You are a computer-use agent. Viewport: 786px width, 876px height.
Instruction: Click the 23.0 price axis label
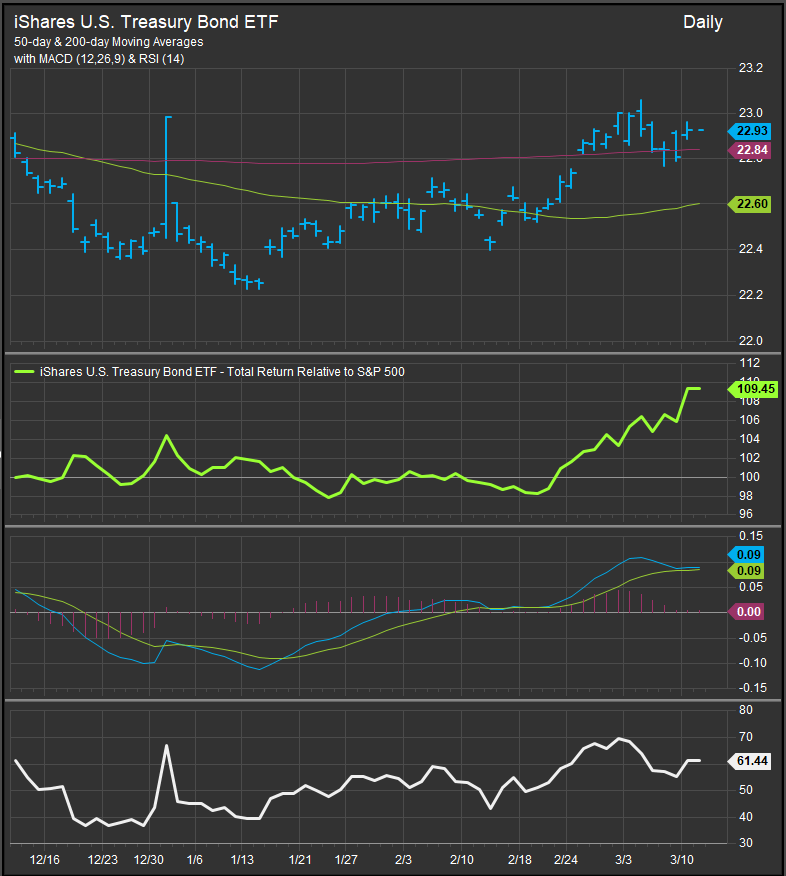(x=751, y=113)
